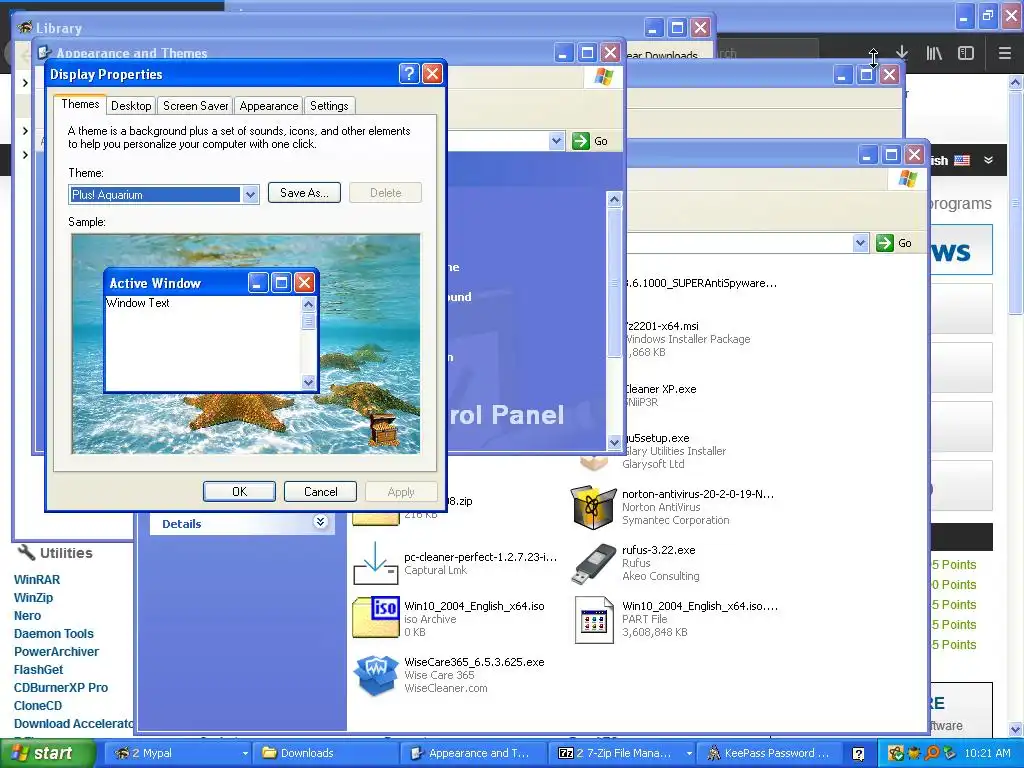1024x768 pixels.
Task: Click the sample Active Window scroll-down arrow
Action: 309,383
